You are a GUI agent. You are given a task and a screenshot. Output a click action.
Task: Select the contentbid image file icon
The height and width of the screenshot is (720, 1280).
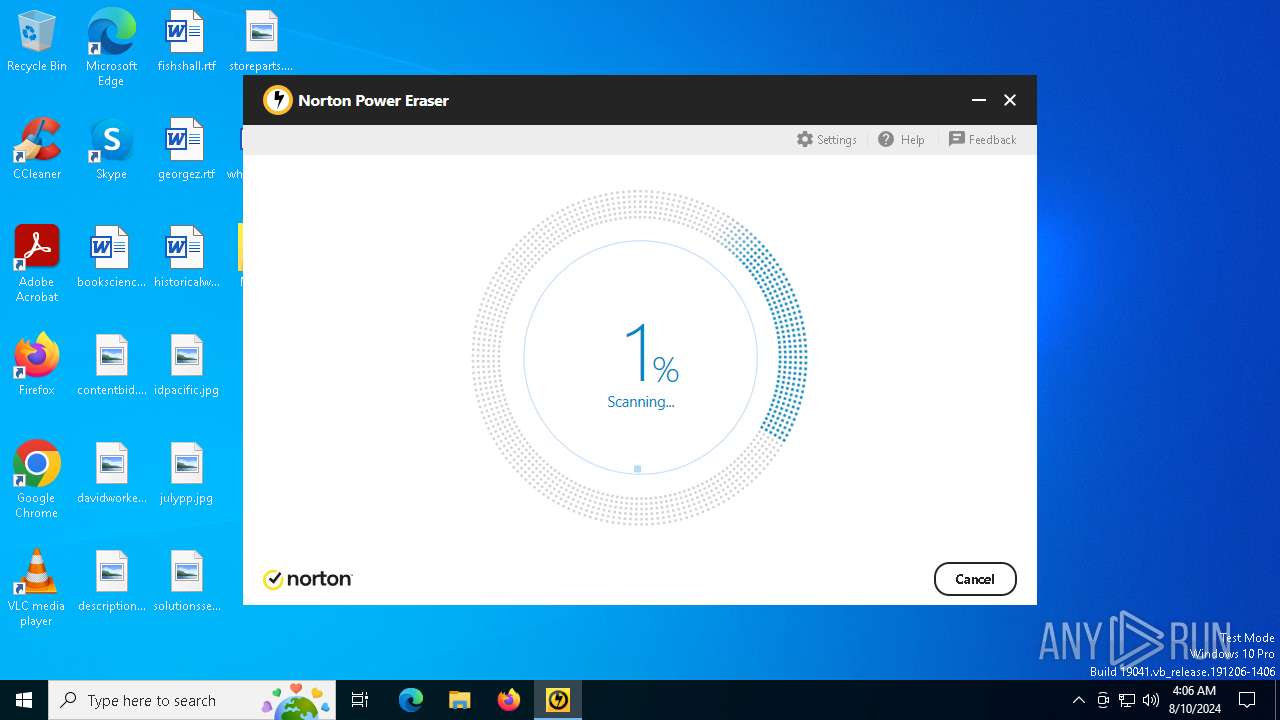click(x=111, y=365)
